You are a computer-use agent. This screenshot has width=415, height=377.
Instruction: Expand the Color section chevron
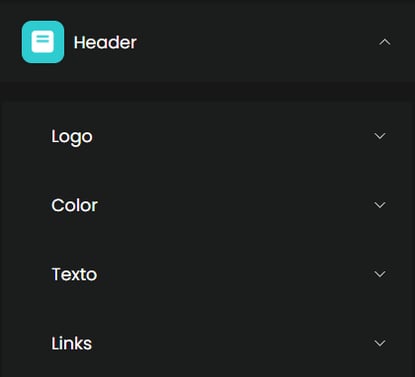(x=380, y=205)
